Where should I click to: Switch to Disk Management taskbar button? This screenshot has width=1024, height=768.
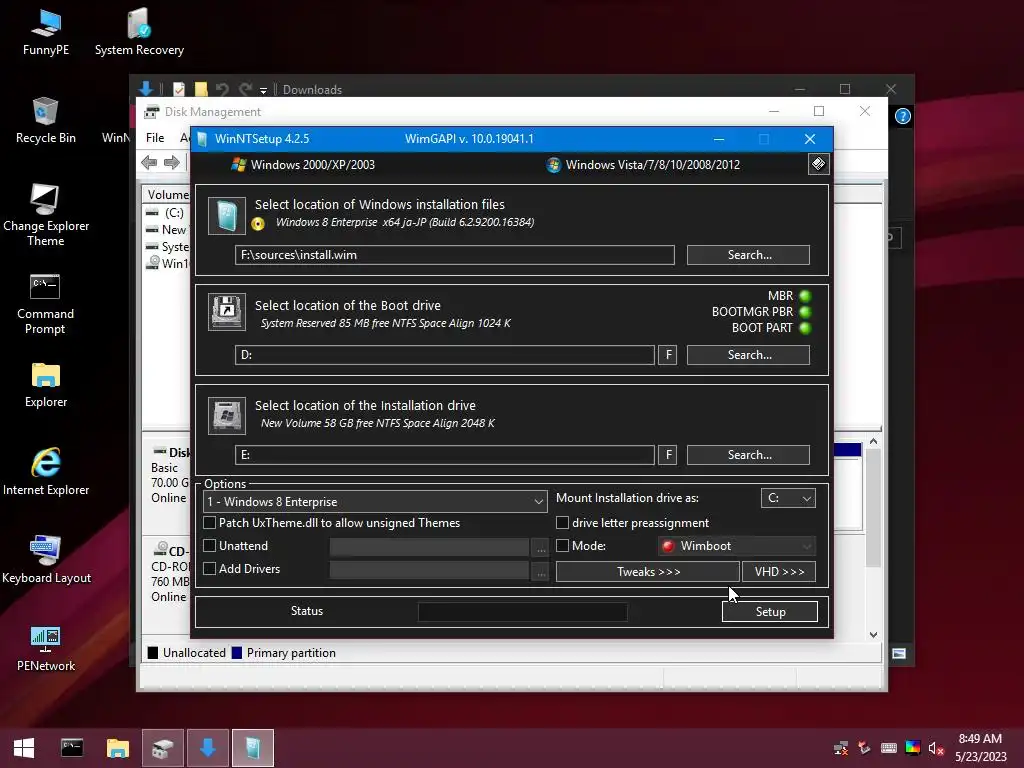point(163,748)
